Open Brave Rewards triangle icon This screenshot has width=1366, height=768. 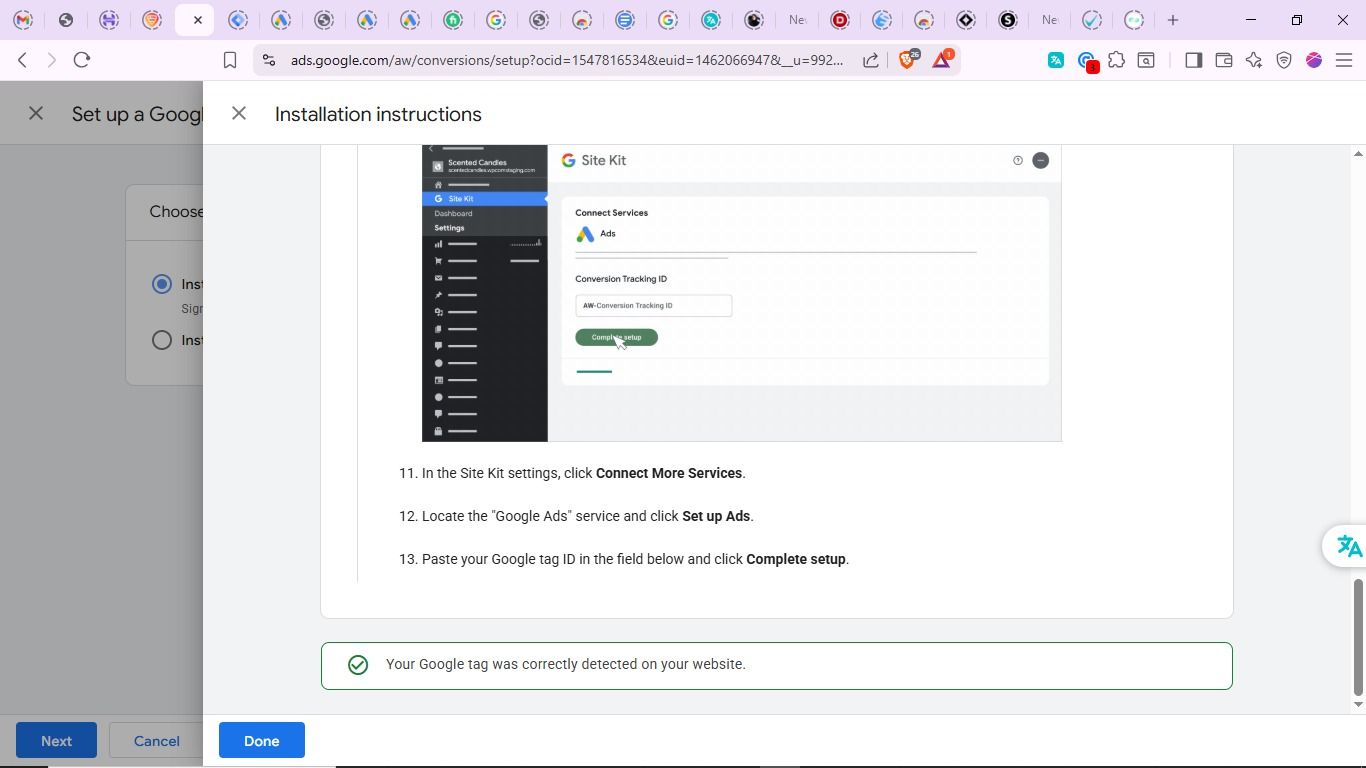pyautogui.click(x=942, y=60)
